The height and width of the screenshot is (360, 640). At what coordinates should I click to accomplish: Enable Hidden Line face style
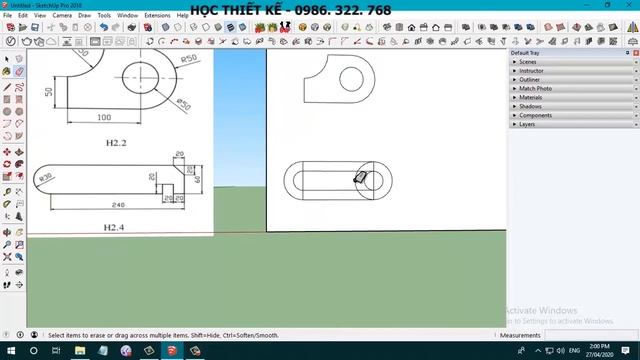pos(206,27)
